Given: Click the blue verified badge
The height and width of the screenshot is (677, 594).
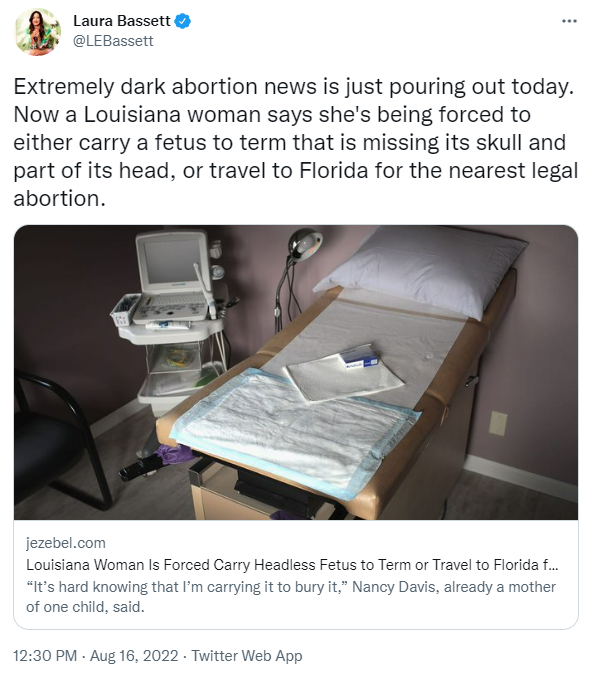Looking at the screenshot, I should point(183,21).
